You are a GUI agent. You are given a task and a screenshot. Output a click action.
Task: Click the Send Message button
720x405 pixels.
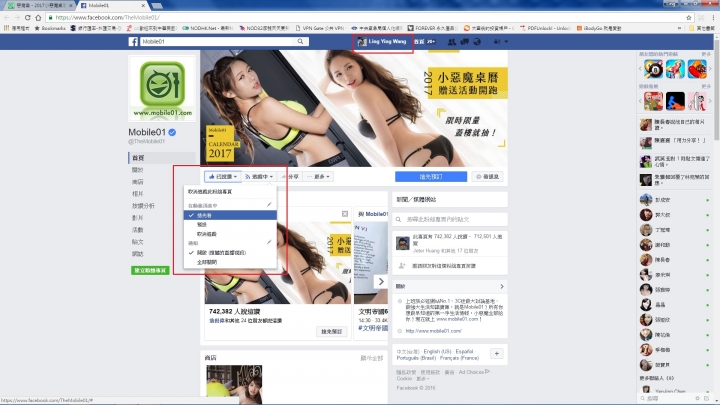487,176
